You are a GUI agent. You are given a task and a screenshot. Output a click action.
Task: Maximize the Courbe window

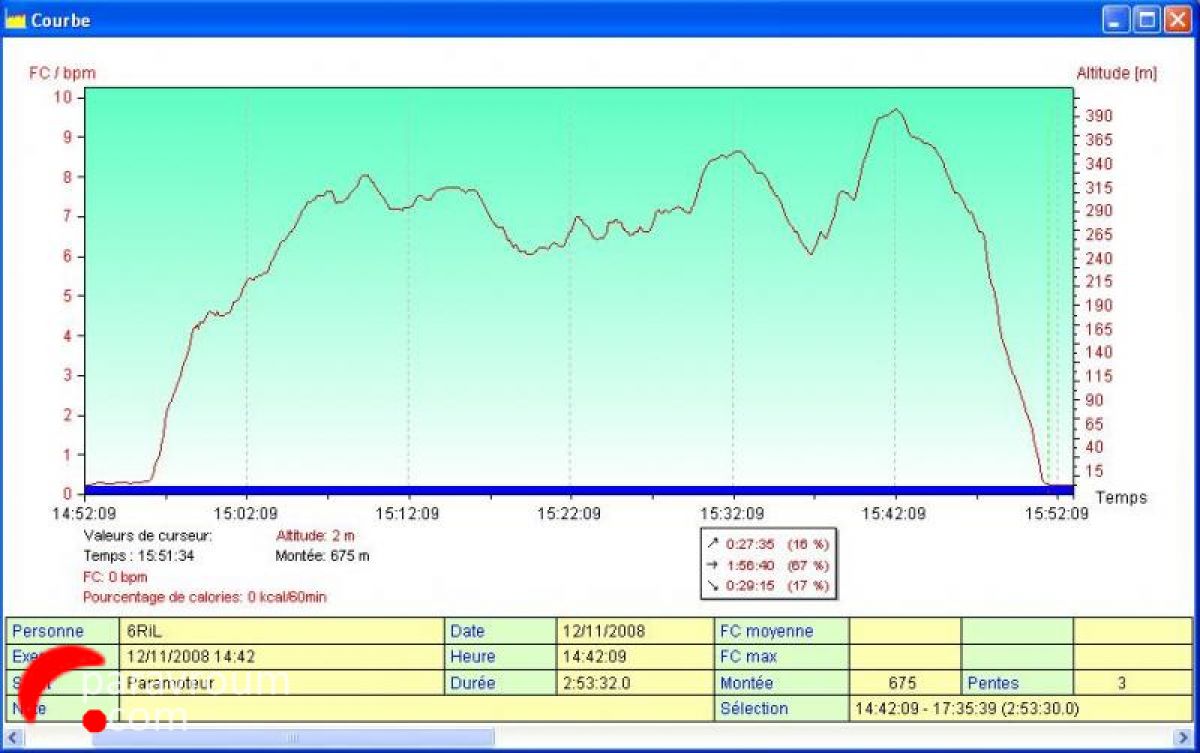click(1147, 20)
